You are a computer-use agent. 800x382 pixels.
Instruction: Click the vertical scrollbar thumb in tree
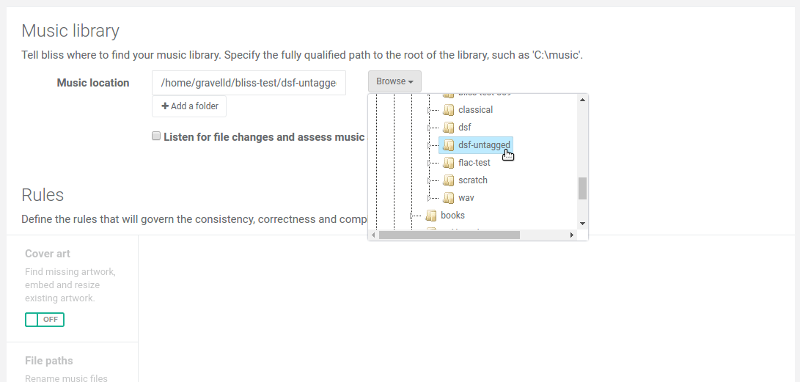pos(583,188)
